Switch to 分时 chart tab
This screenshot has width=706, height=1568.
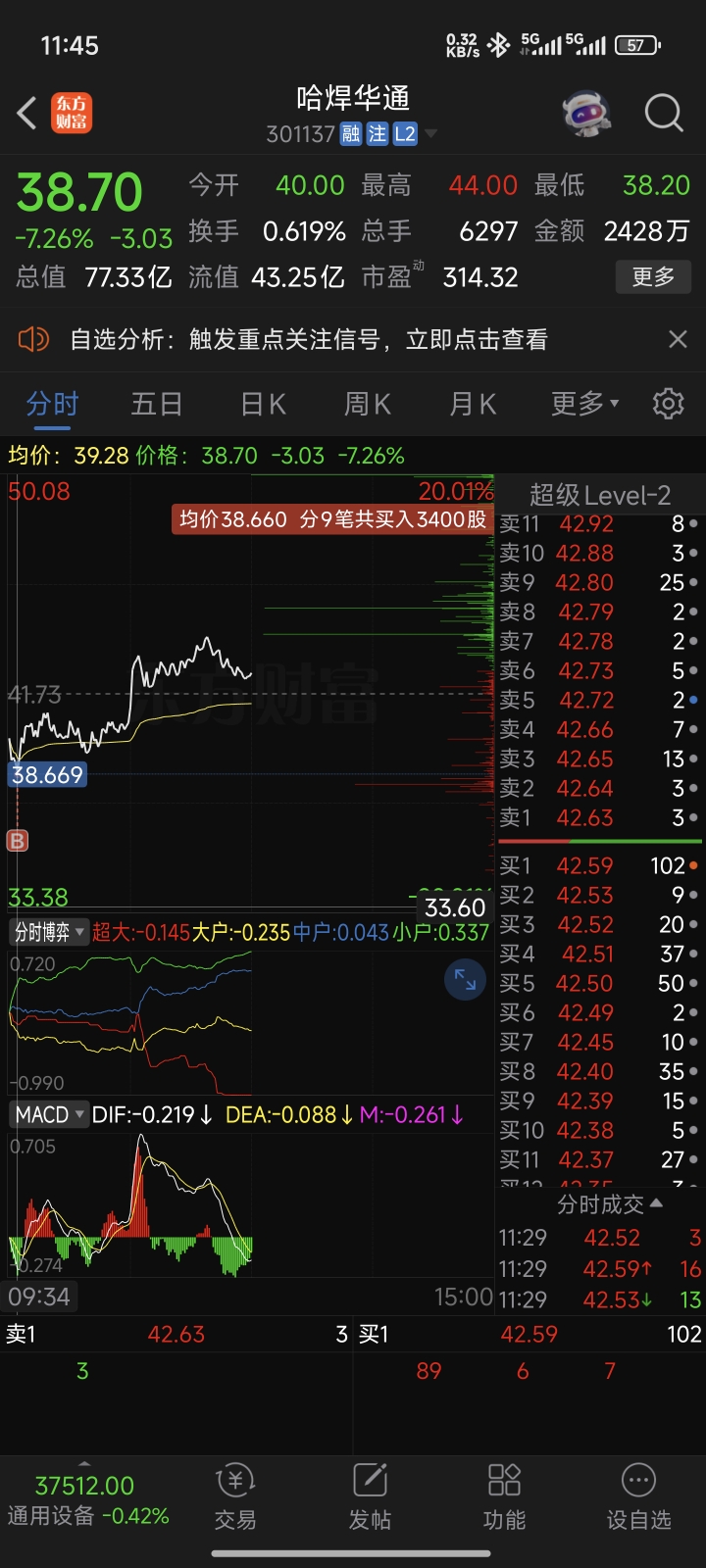pos(52,404)
